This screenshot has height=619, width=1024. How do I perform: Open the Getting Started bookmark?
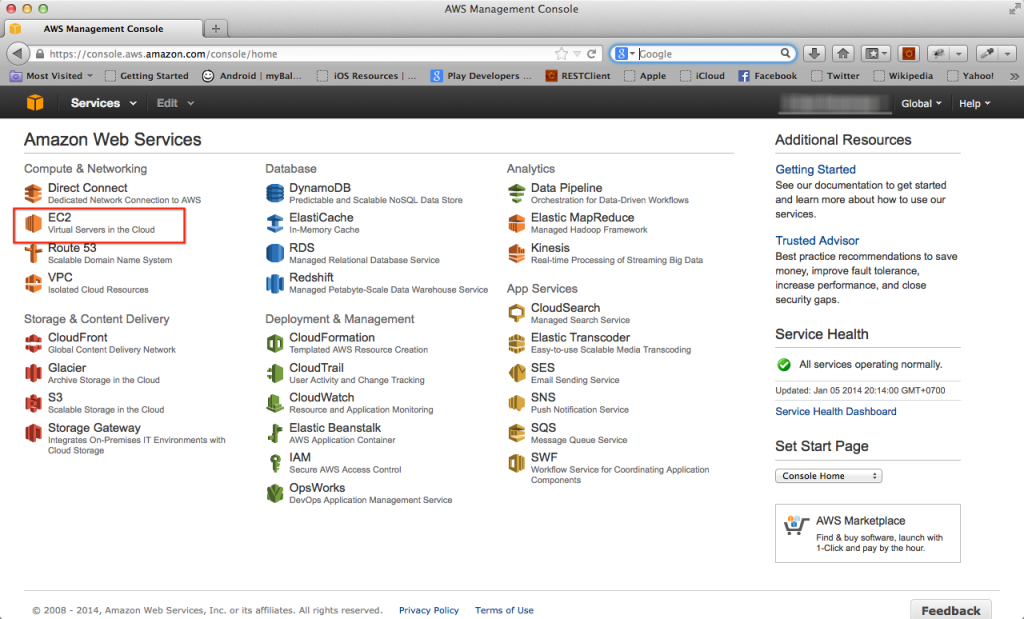147,76
